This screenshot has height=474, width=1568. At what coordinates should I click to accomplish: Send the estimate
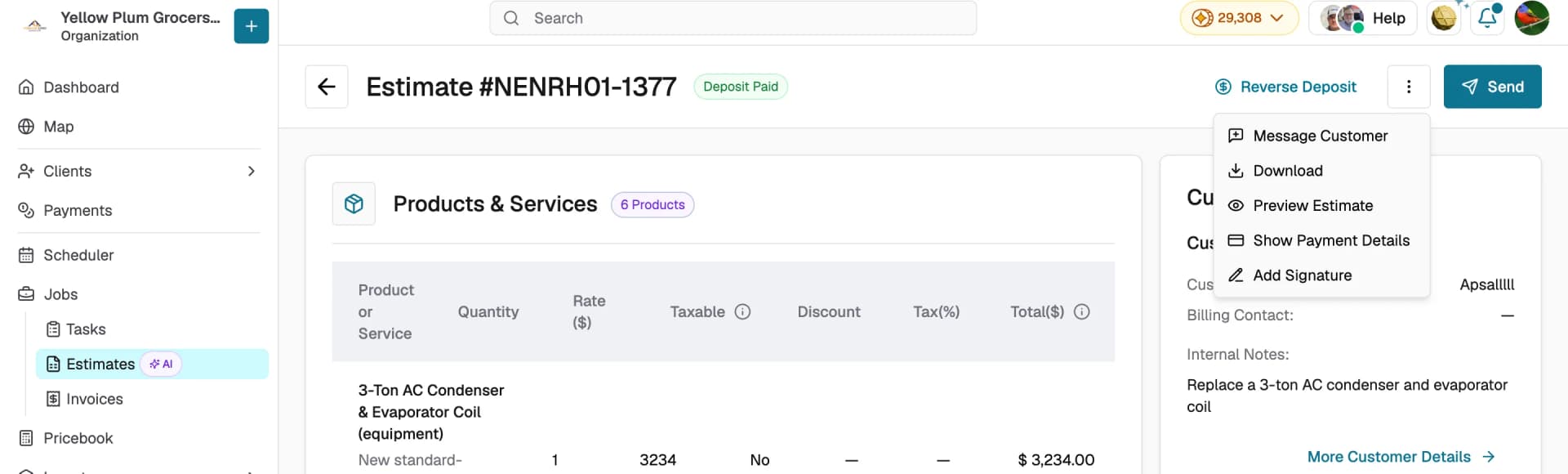[x=1492, y=87]
